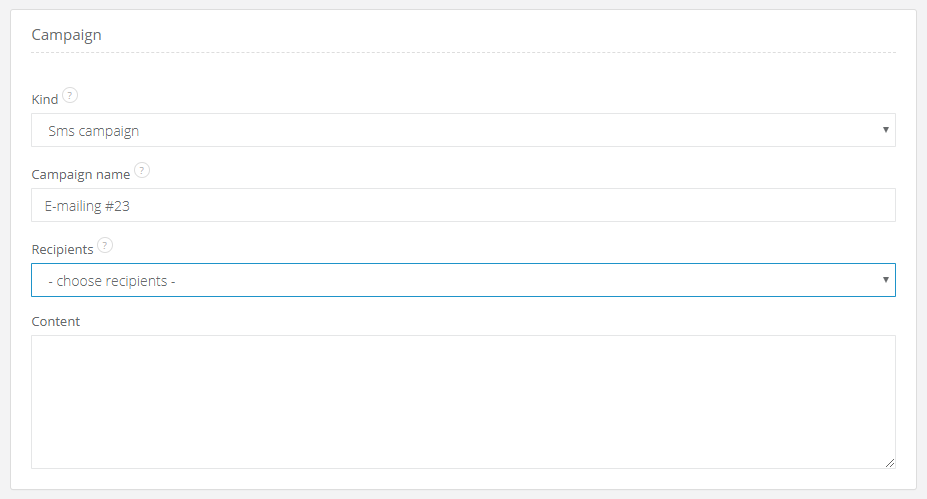Click the help icon next to Kind

coord(70,96)
